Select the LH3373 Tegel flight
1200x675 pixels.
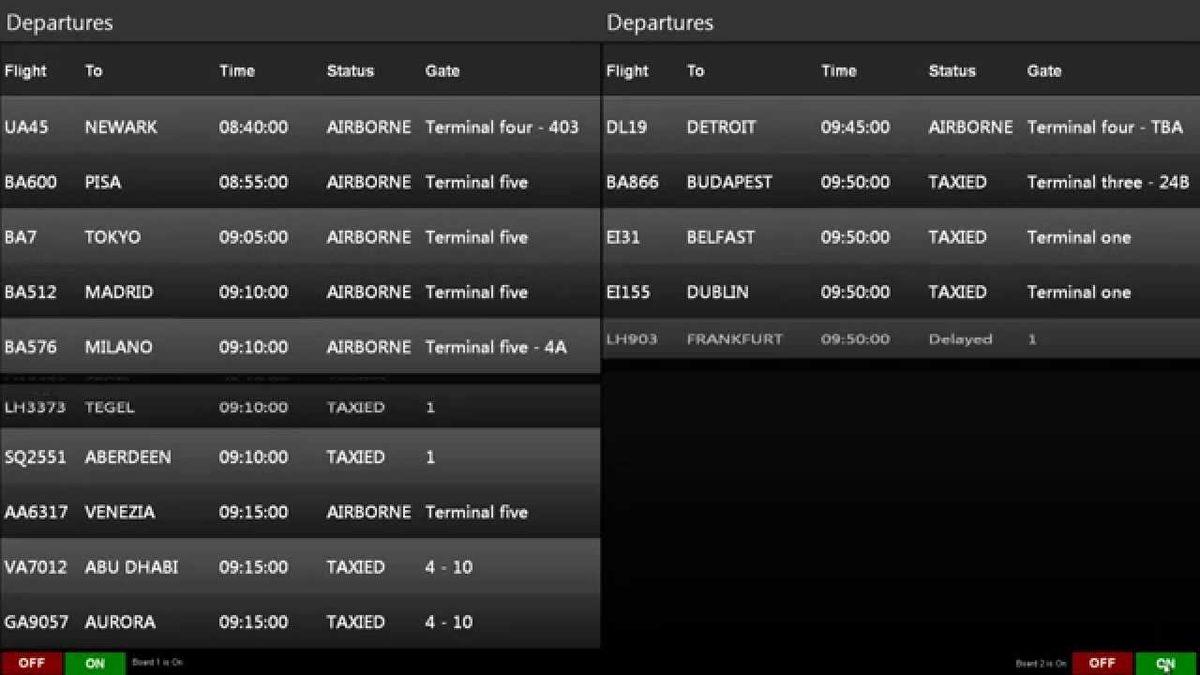point(300,407)
